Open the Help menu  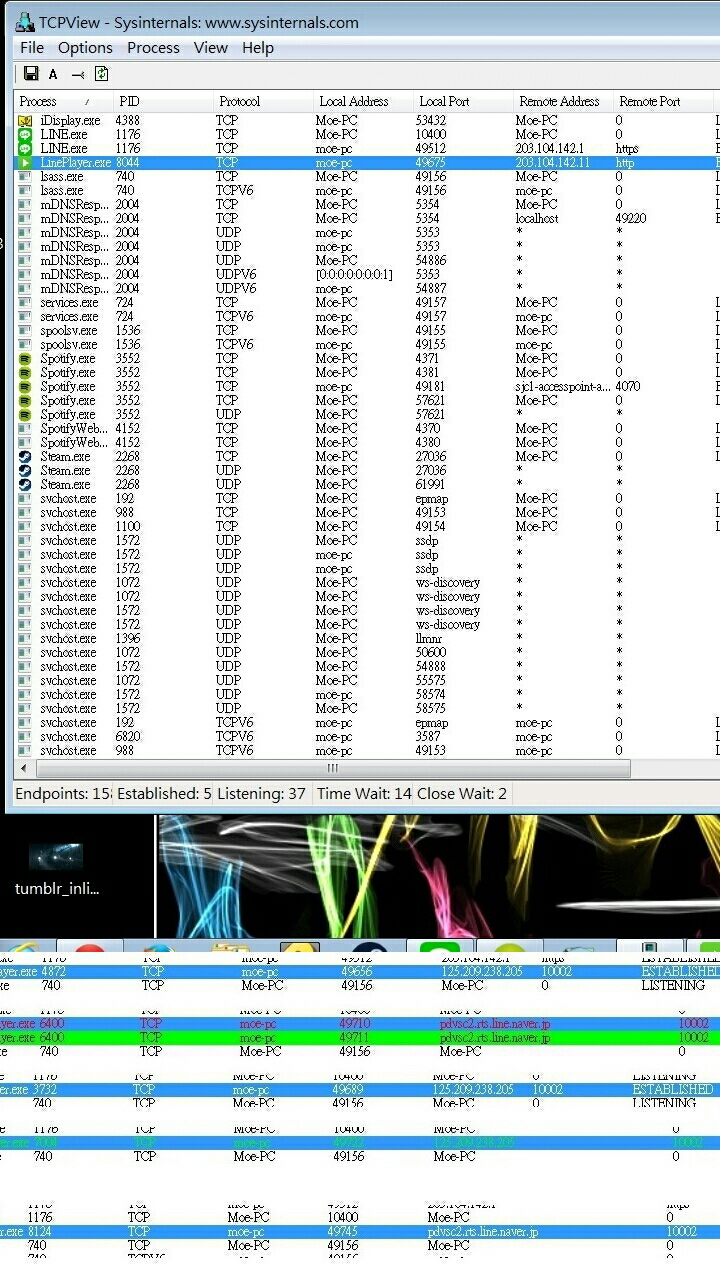[x=257, y=47]
